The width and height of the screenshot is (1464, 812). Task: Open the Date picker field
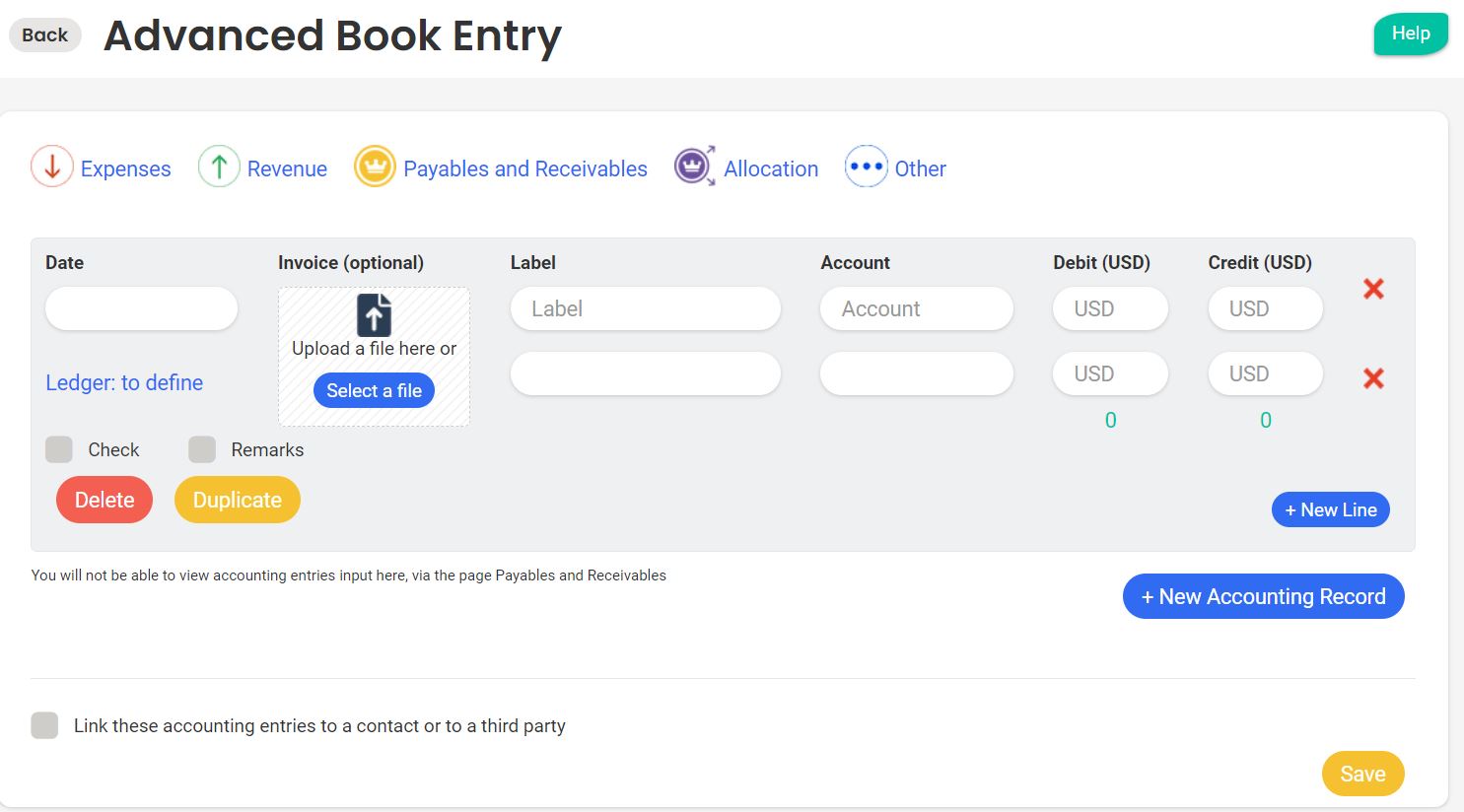click(141, 308)
